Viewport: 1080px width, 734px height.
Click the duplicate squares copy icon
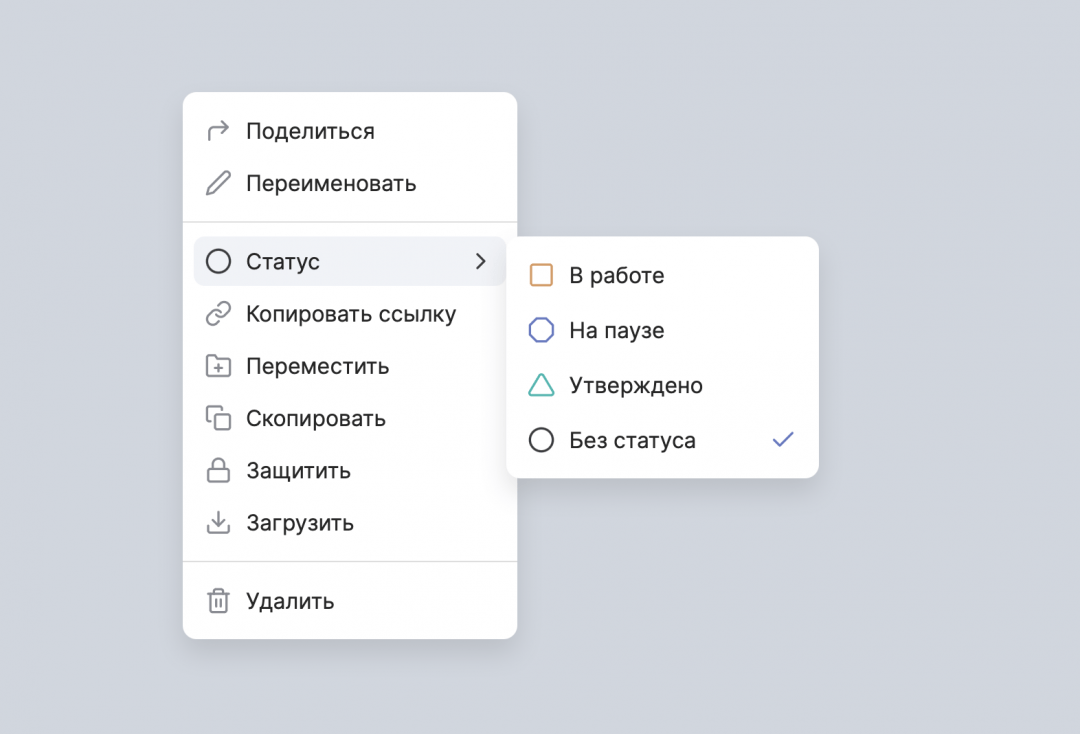click(217, 418)
